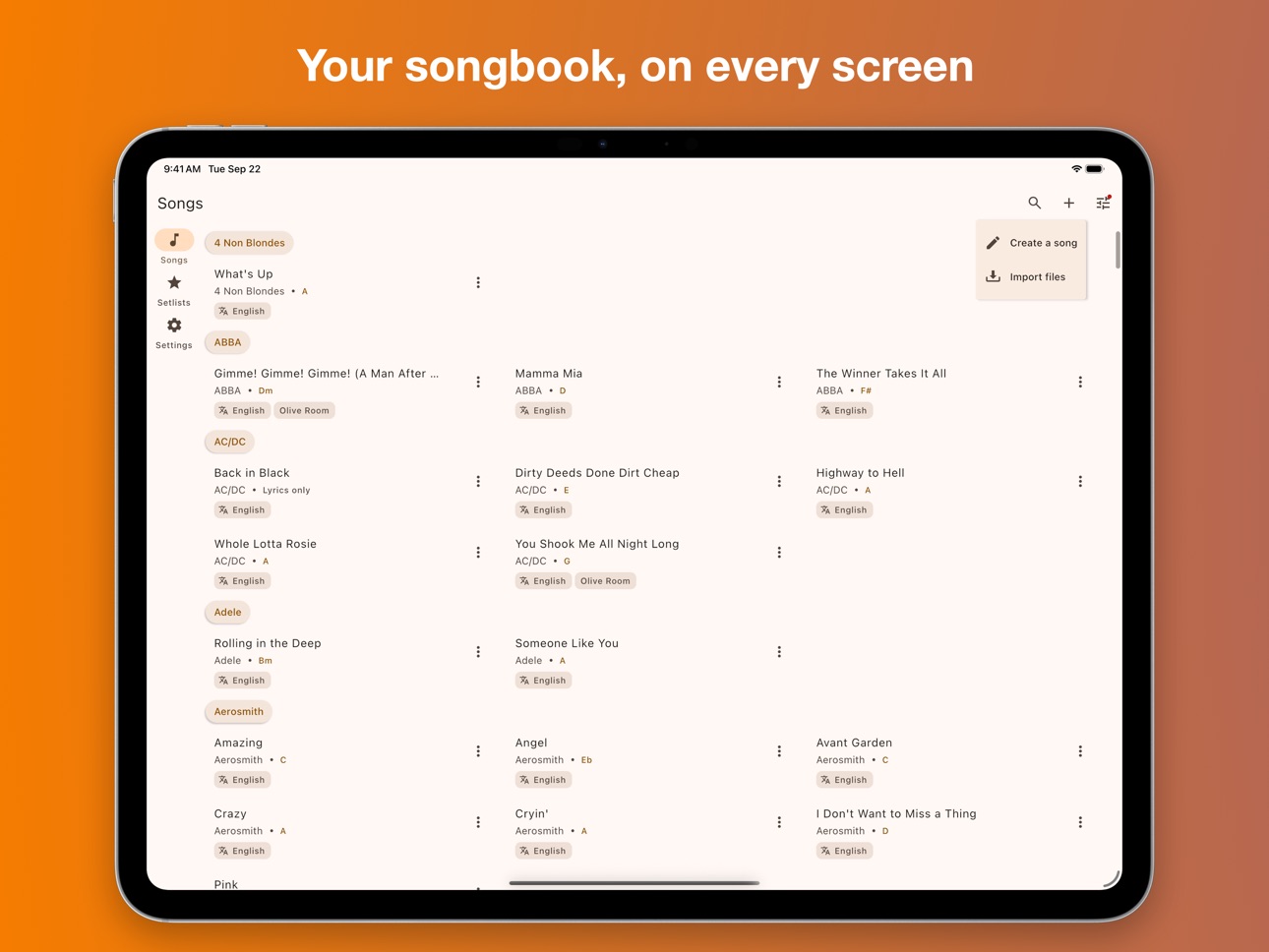Open more options for Rolling in the Deep

(478, 652)
